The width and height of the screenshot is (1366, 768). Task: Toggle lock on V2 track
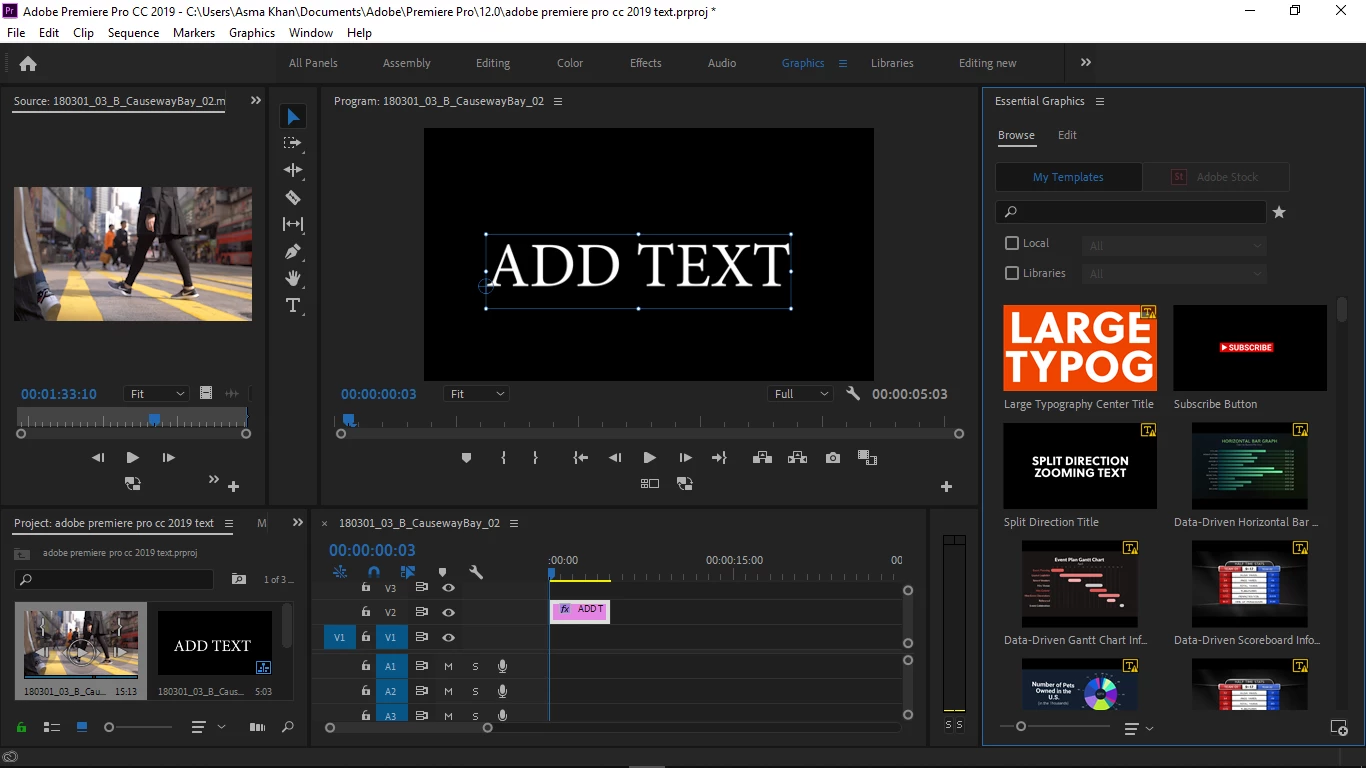pyautogui.click(x=366, y=612)
